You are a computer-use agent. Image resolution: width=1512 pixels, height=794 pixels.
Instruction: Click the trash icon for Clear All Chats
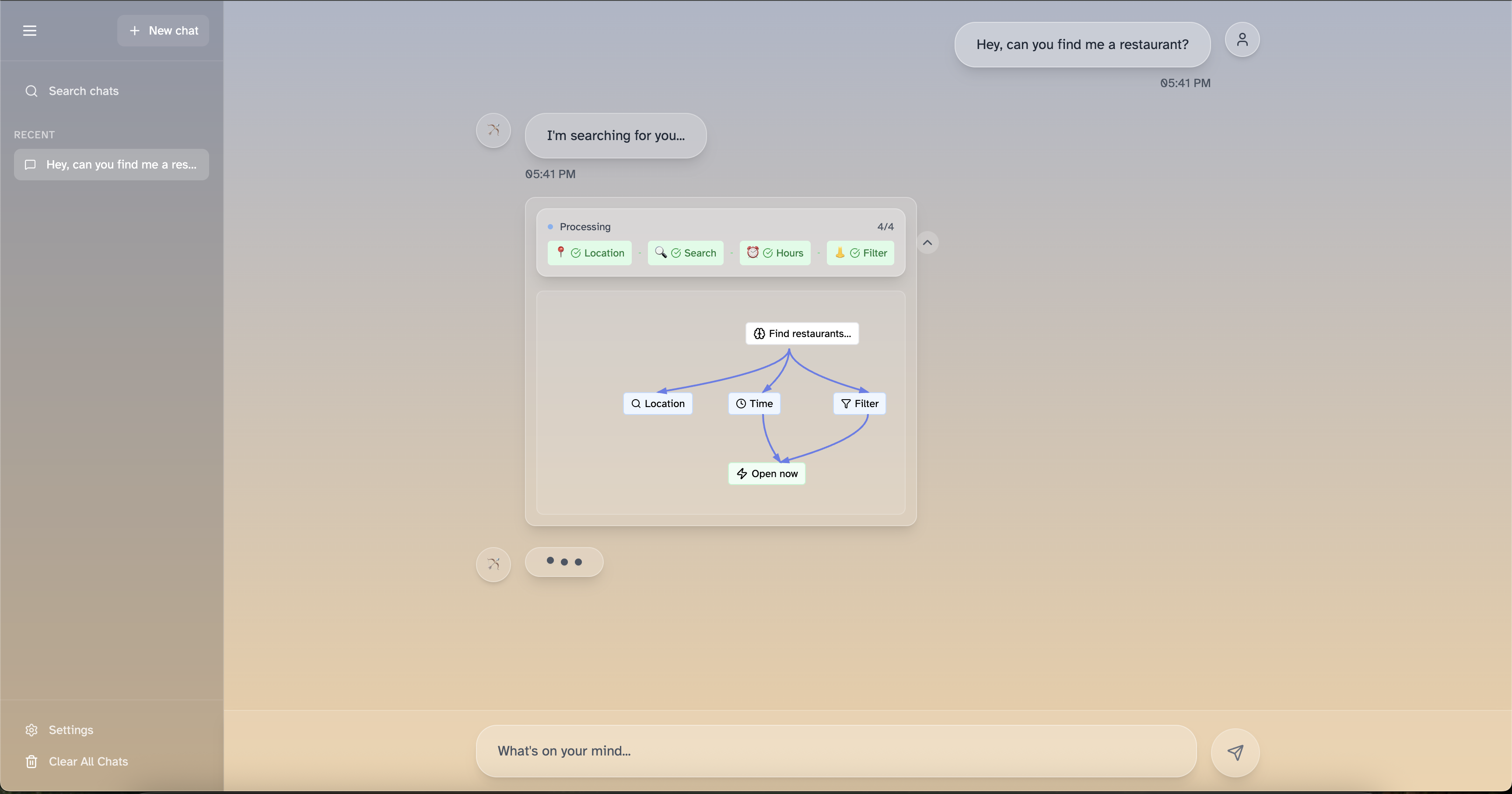pos(31,761)
